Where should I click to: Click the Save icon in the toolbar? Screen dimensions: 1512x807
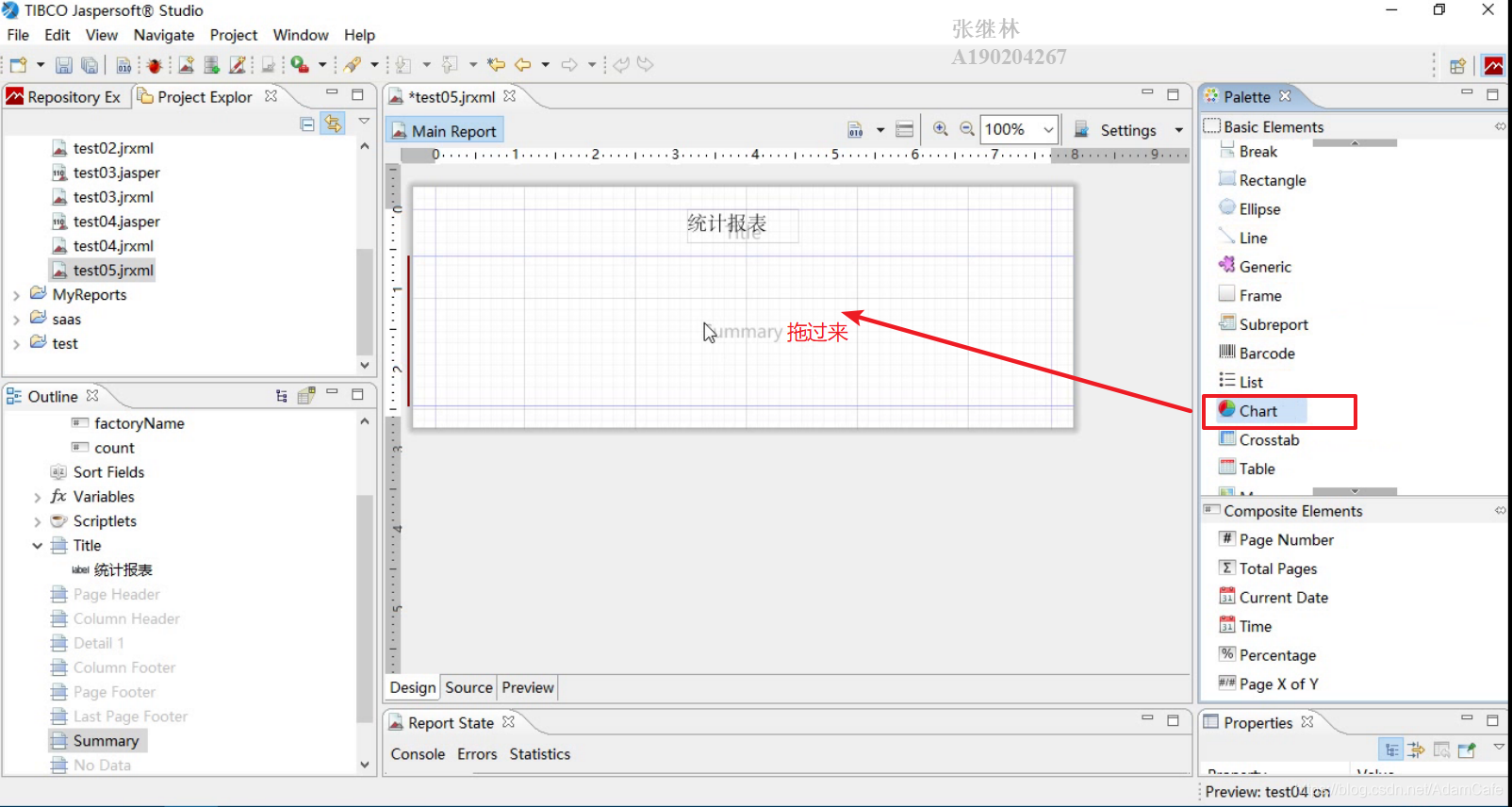tap(64, 65)
